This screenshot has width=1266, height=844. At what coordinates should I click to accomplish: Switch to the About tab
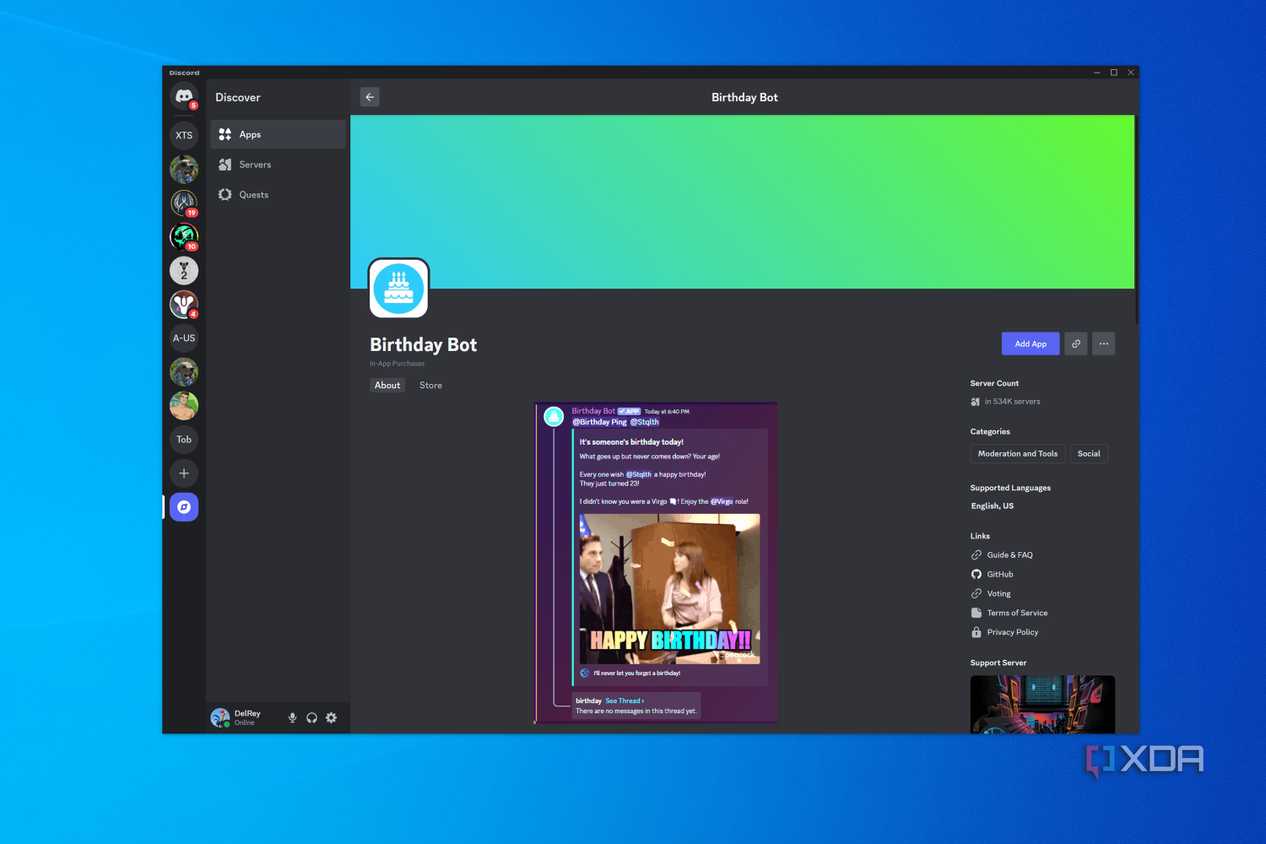[387, 385]
